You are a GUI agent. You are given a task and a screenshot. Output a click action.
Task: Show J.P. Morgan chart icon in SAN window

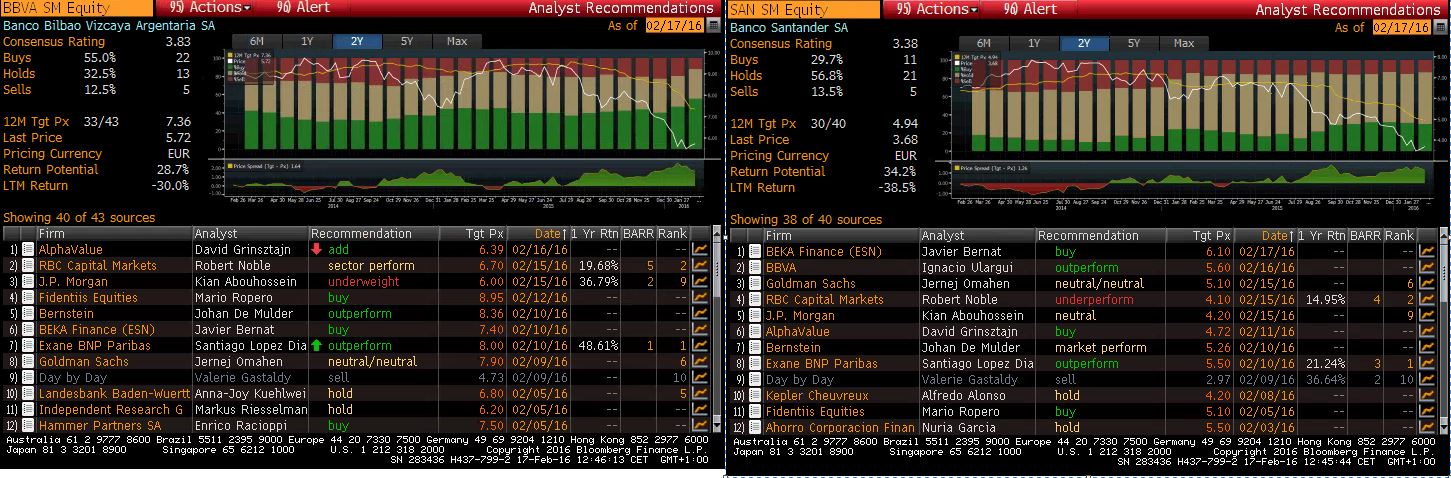(1427, 316)
